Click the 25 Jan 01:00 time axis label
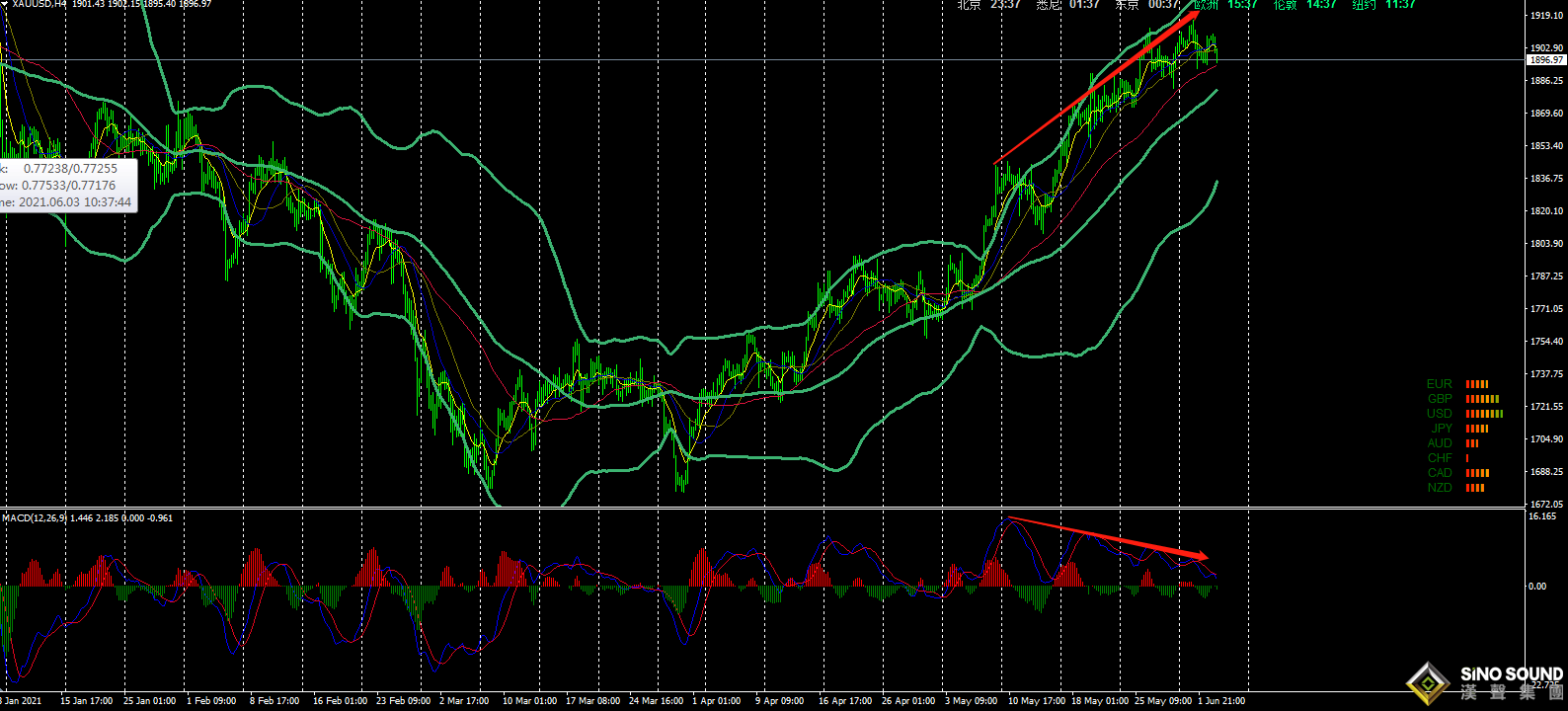This screenshot has height=711, width=1568. (150, 701)
